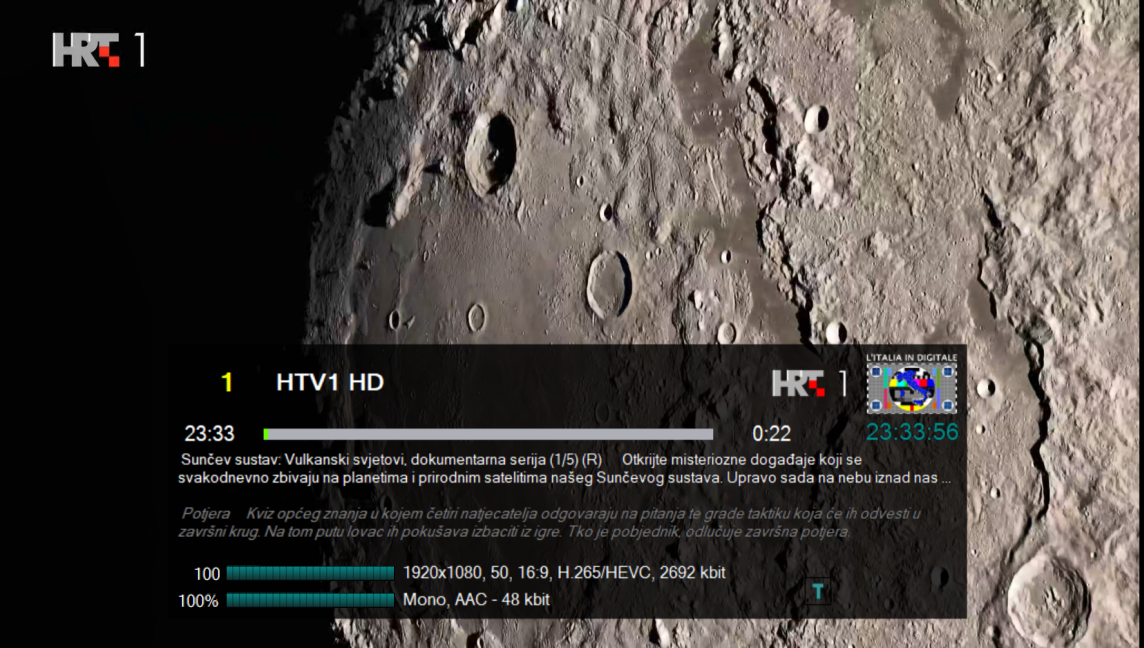Image resolution: width=1144 pixels, height=648 pixels.
Task: Select the L'Italia in Digitale test card
Action: (x=911, y=384)
